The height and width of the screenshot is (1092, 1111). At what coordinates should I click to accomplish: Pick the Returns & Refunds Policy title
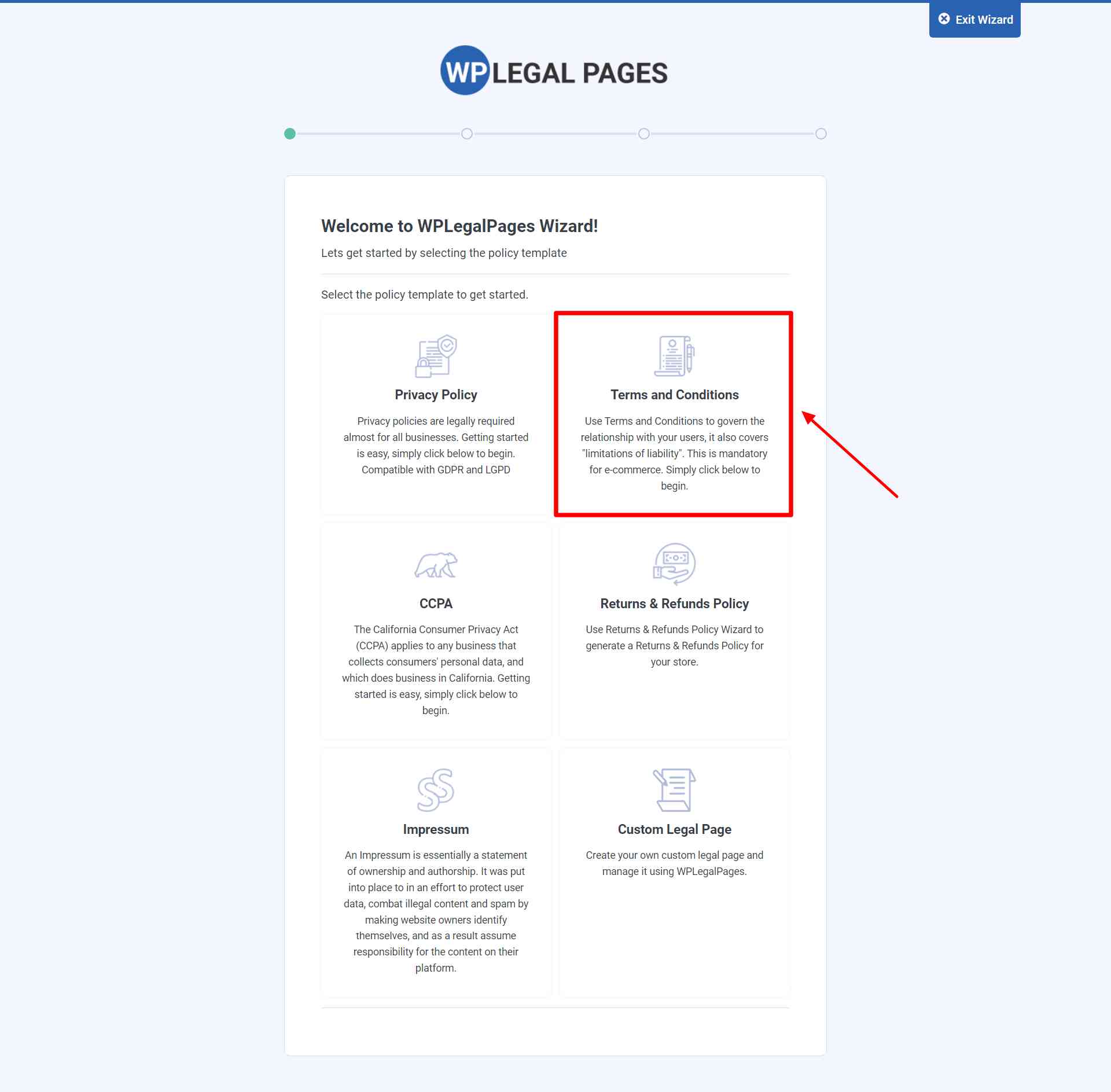[675, 604]
